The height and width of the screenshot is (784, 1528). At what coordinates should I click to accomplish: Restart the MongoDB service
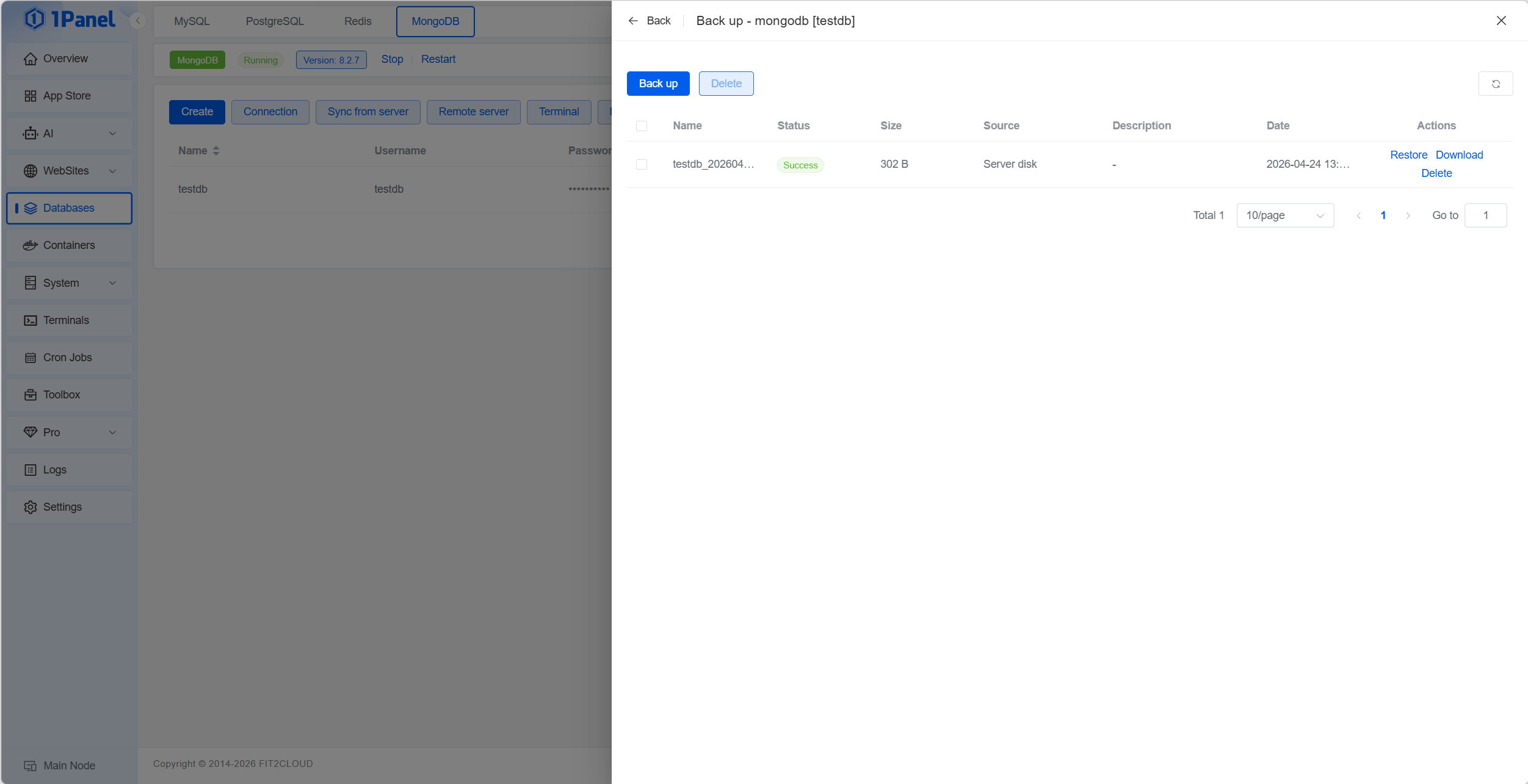tap(438, 59)
